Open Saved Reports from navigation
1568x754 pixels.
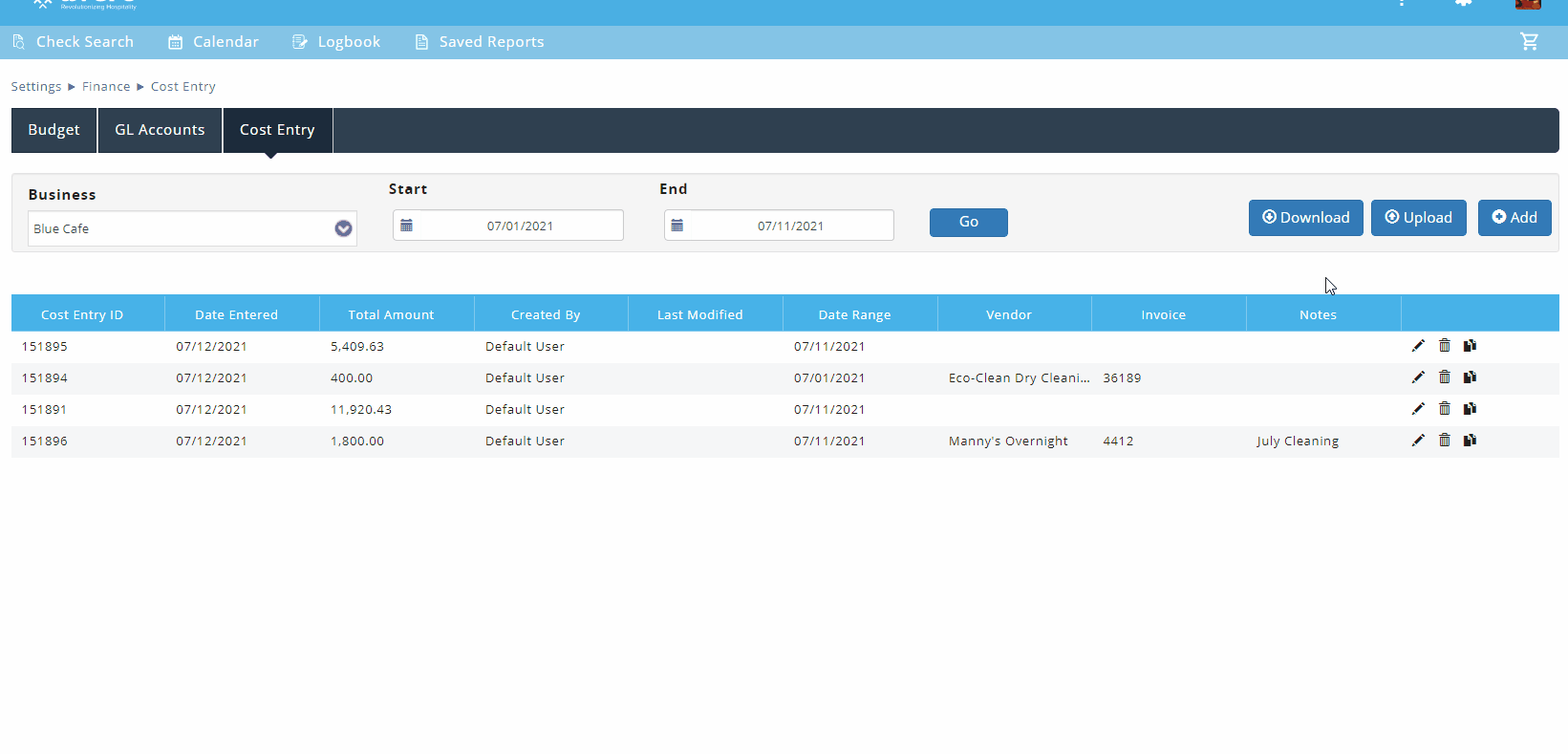(479, 42)
